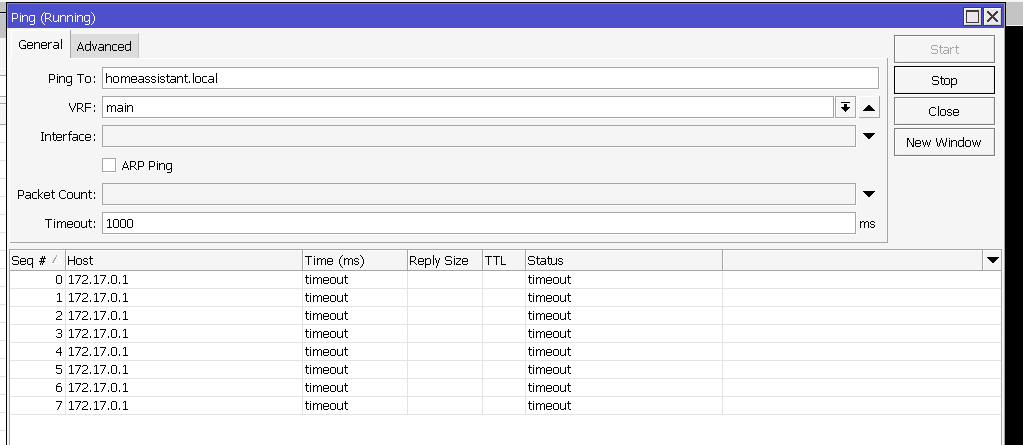
Task: Open the VRF dropdown list
Action: 845,107
